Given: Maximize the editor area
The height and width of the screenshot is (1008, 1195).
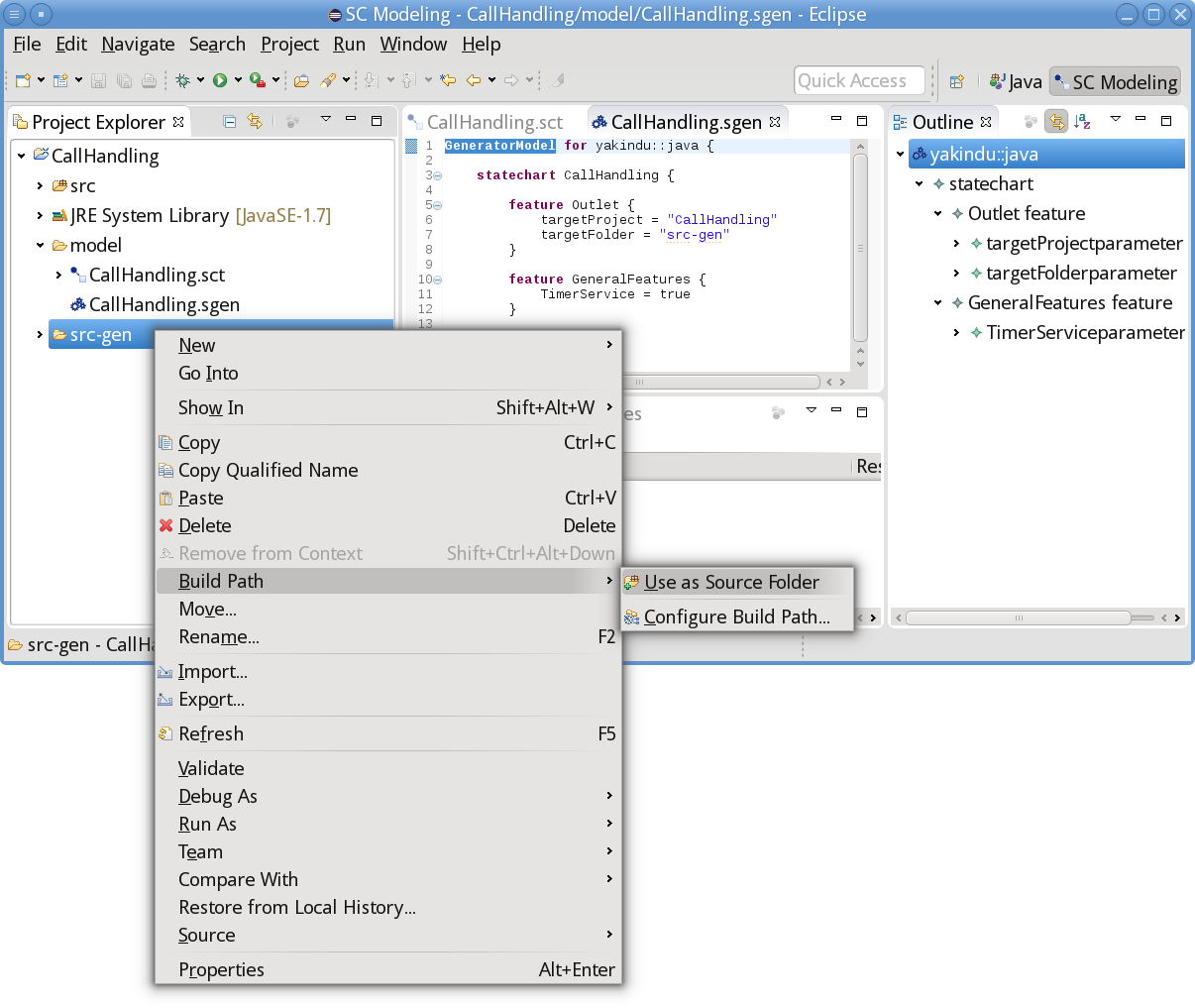Looking at the screenshot, I should 862,120.
